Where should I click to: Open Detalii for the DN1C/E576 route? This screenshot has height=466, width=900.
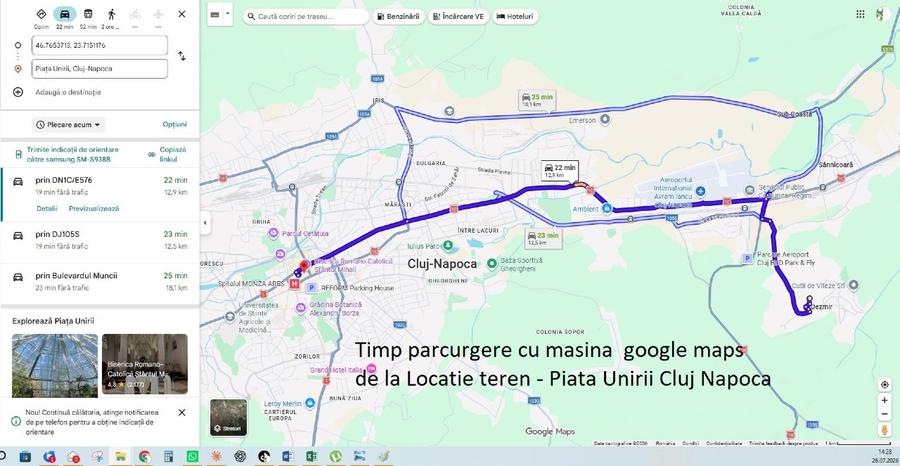[46, 209]
